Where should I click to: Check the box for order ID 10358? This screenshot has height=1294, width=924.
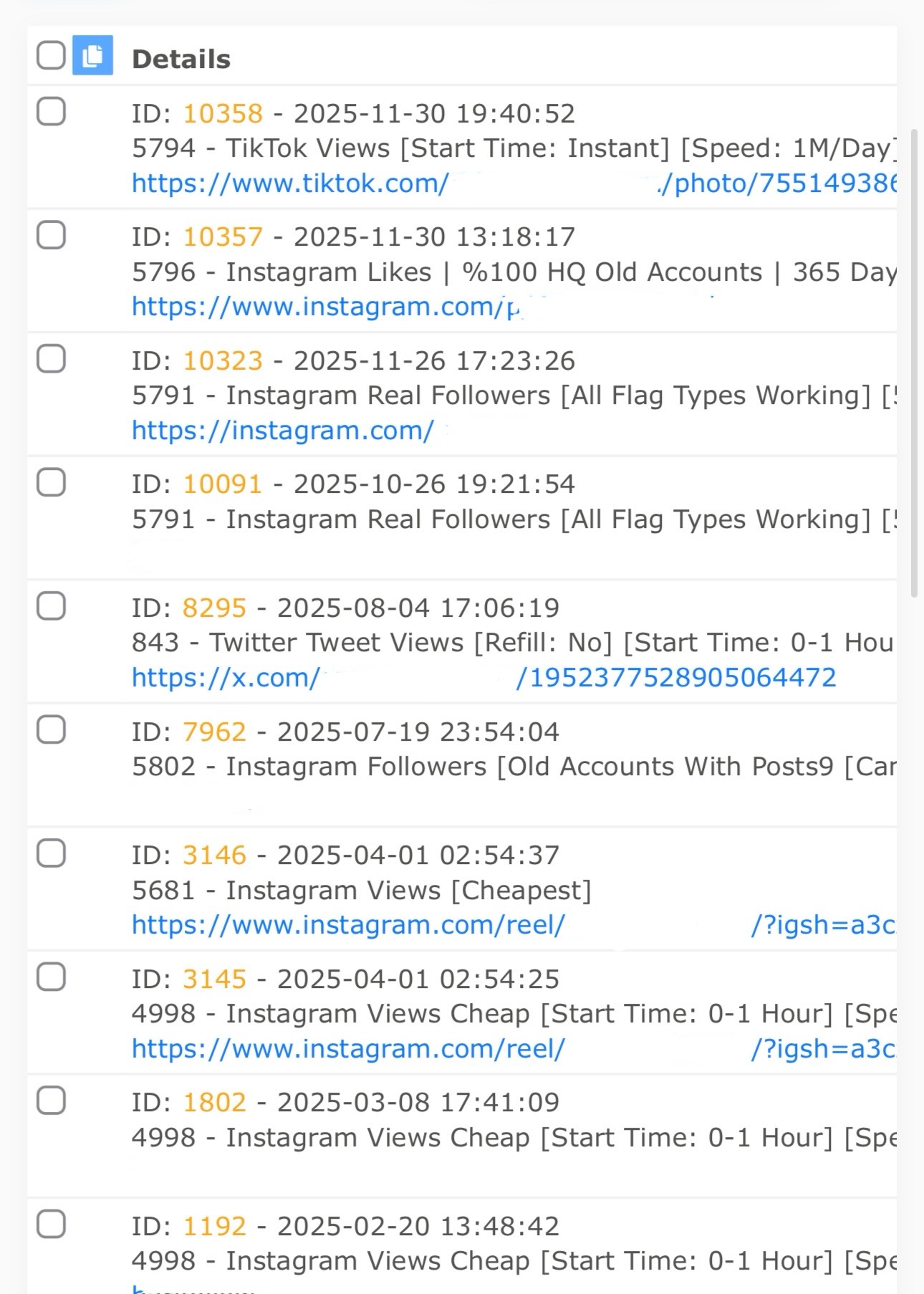(51, 112)
